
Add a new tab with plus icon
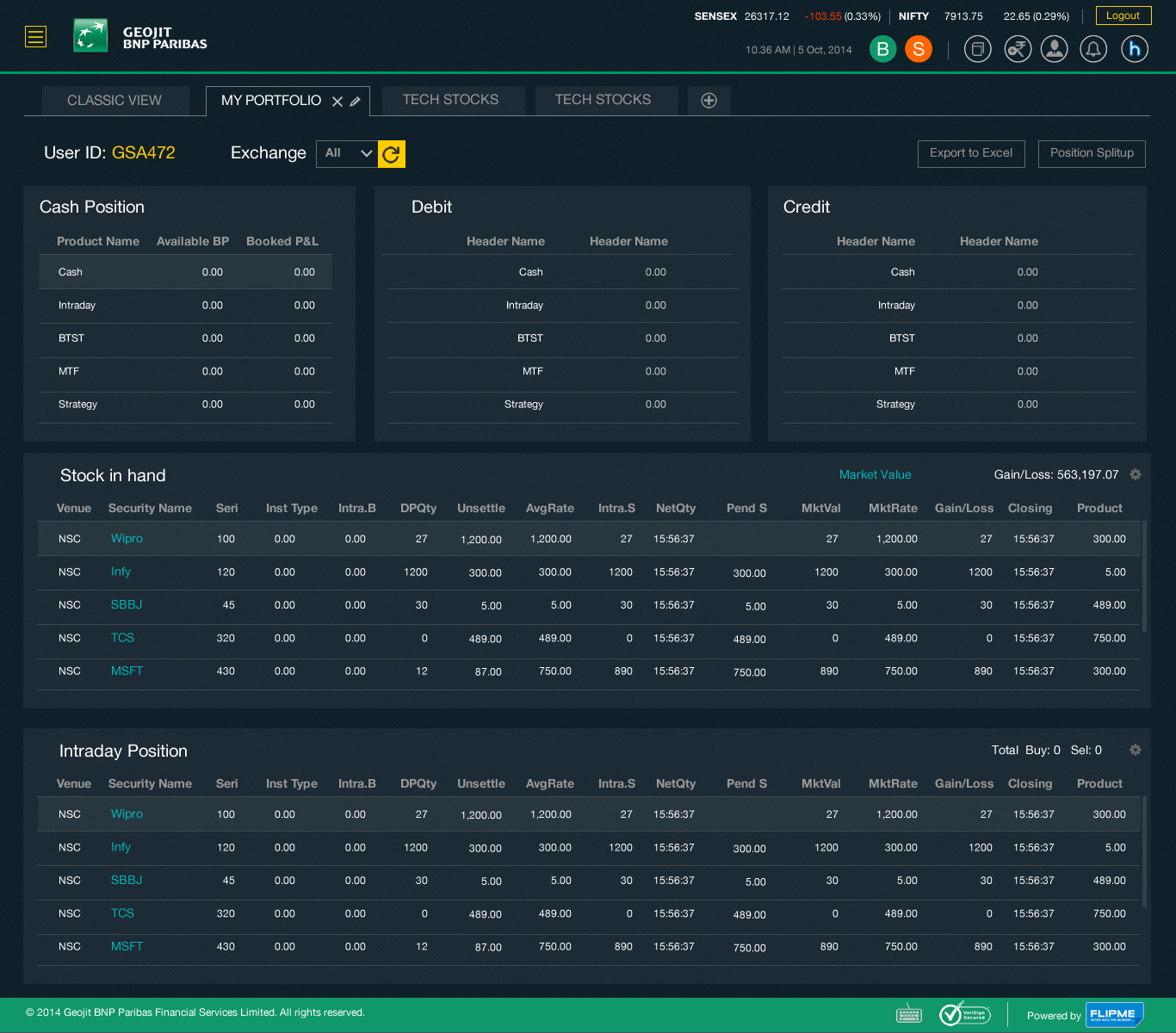pyautogui.click(x=709, y=101)
